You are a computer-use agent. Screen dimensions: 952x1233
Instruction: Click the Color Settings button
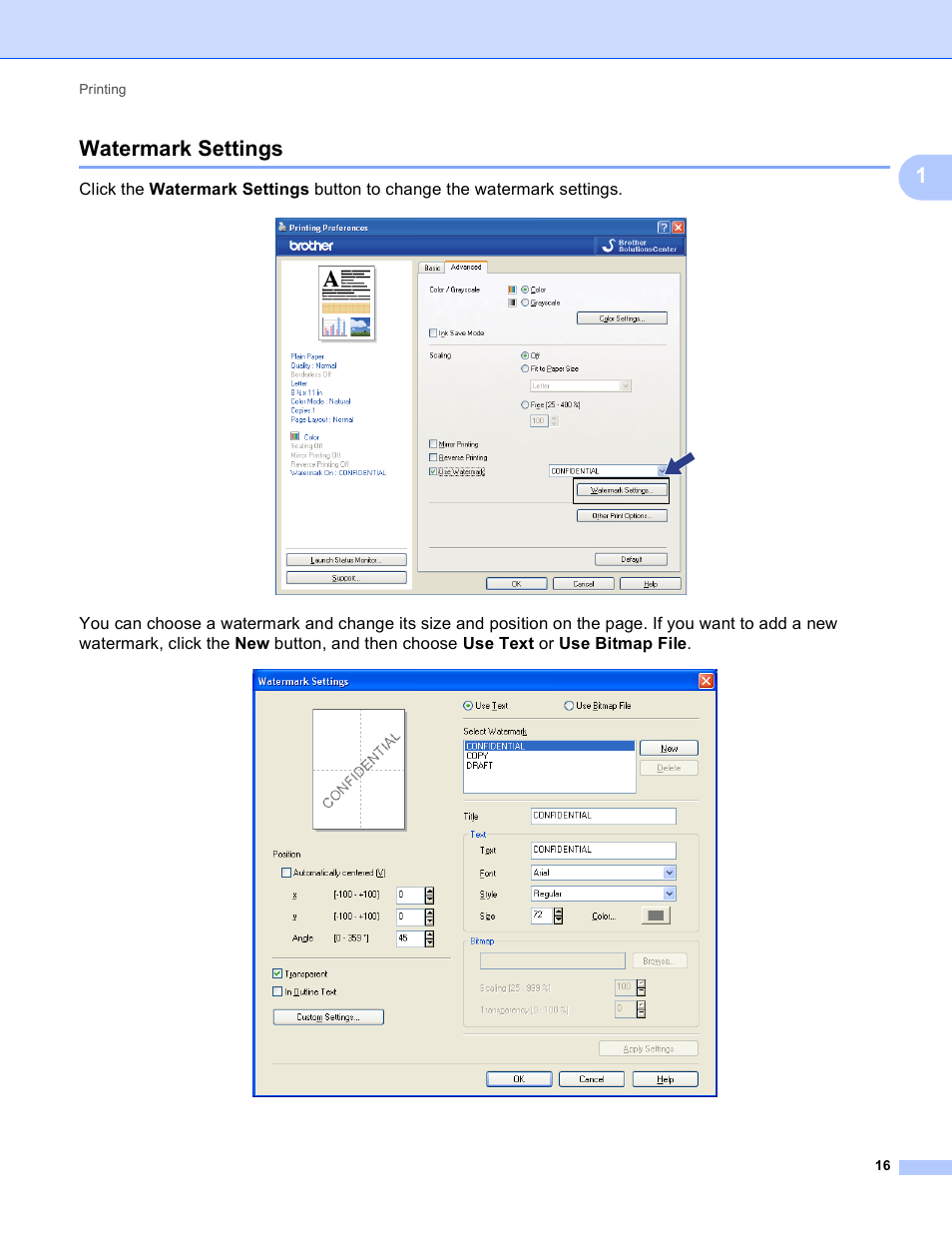[622, 318]
